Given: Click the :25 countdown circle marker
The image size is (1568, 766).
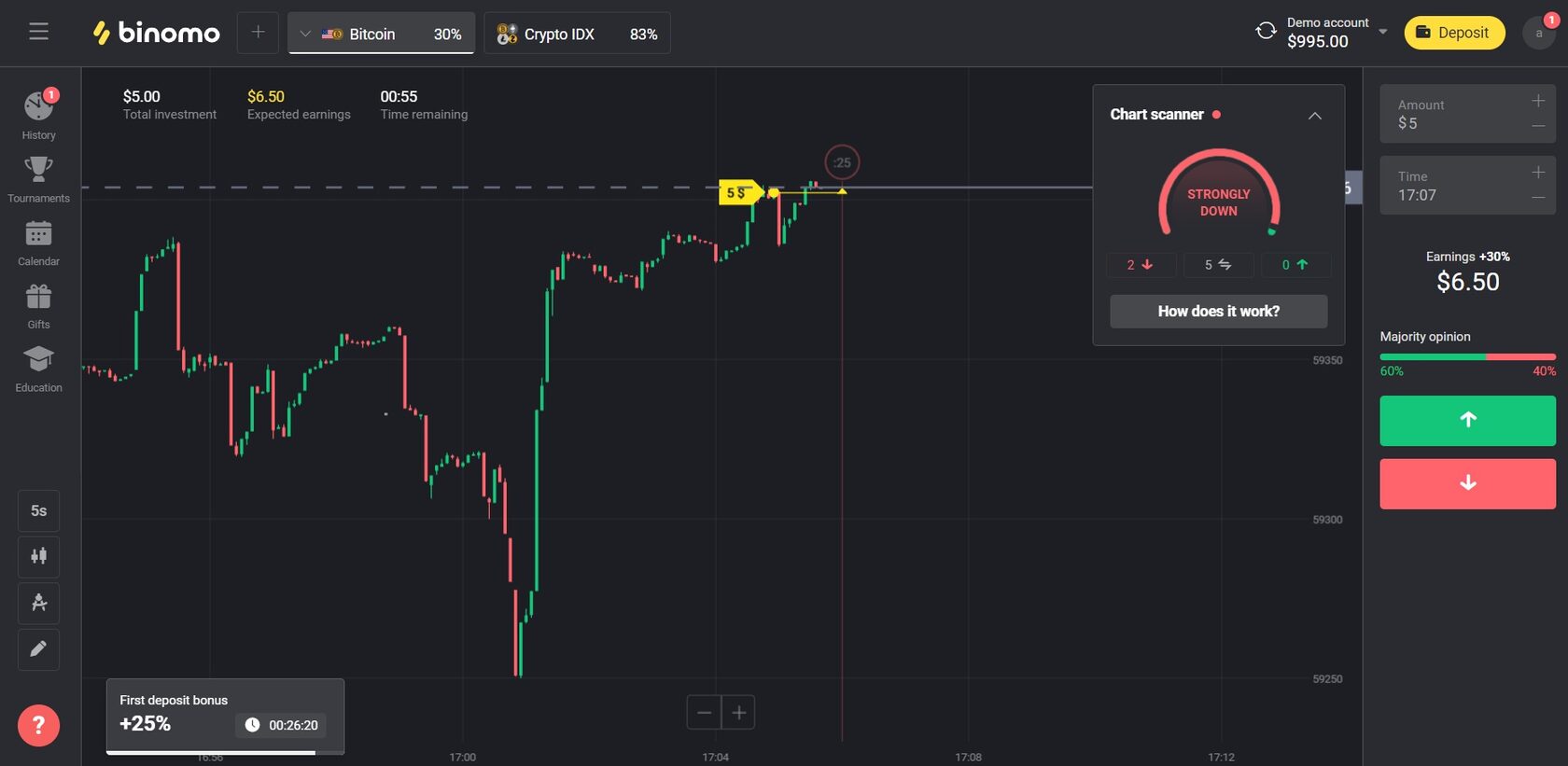Looking at the screenshot, I should [842, 162].
